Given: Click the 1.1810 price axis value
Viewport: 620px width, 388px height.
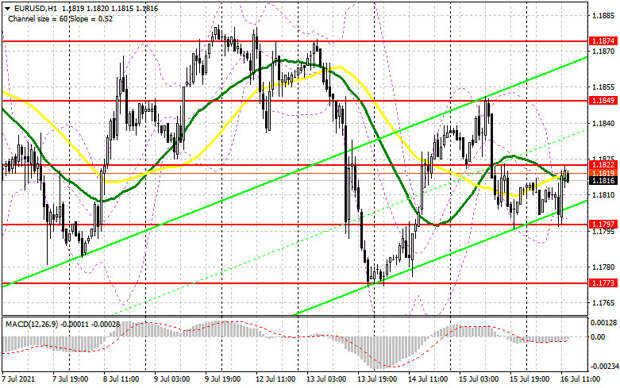Looking at the screenshot, I should 603,195.
